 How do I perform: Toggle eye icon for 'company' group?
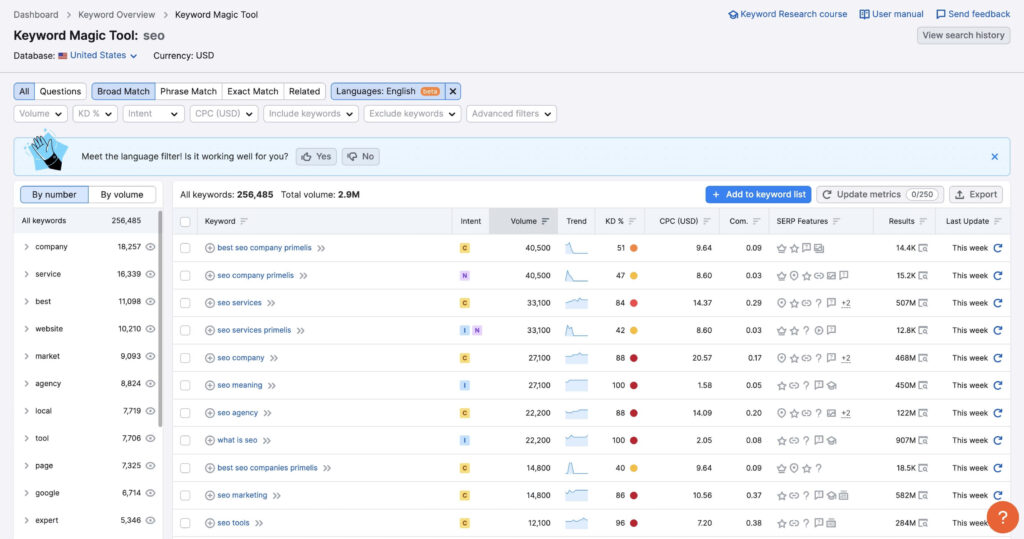coord(150,247)
